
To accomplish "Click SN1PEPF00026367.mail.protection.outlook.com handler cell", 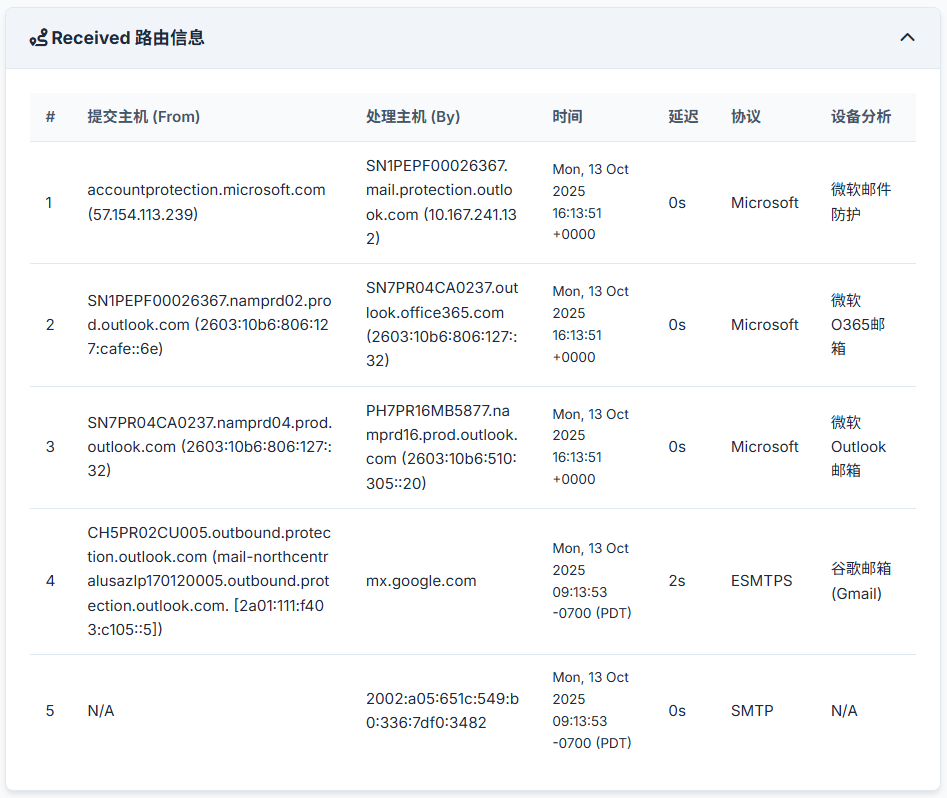I will pyautogui.click(x=441, y=202).
